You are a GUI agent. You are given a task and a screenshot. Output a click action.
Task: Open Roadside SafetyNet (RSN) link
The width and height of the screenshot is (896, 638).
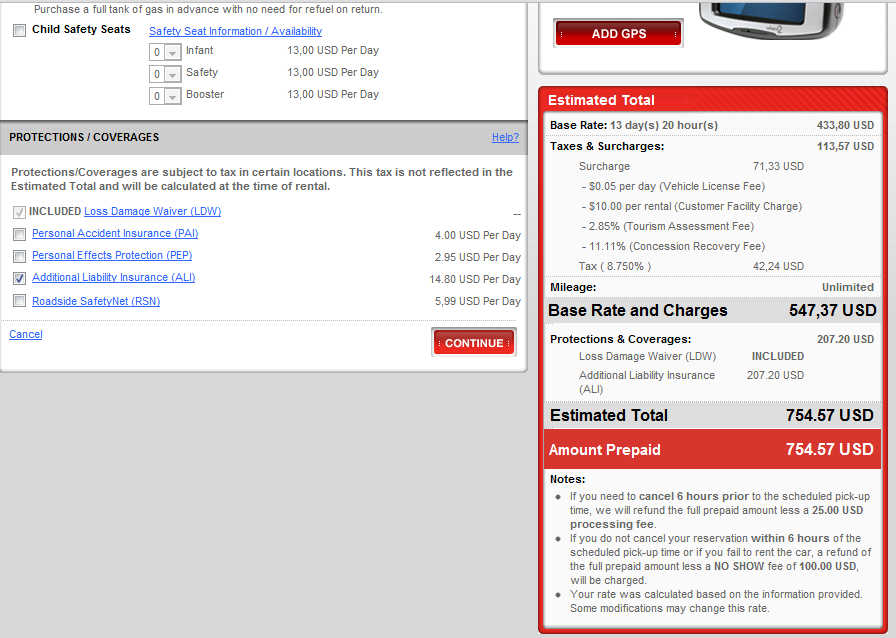tap(96, 301)
